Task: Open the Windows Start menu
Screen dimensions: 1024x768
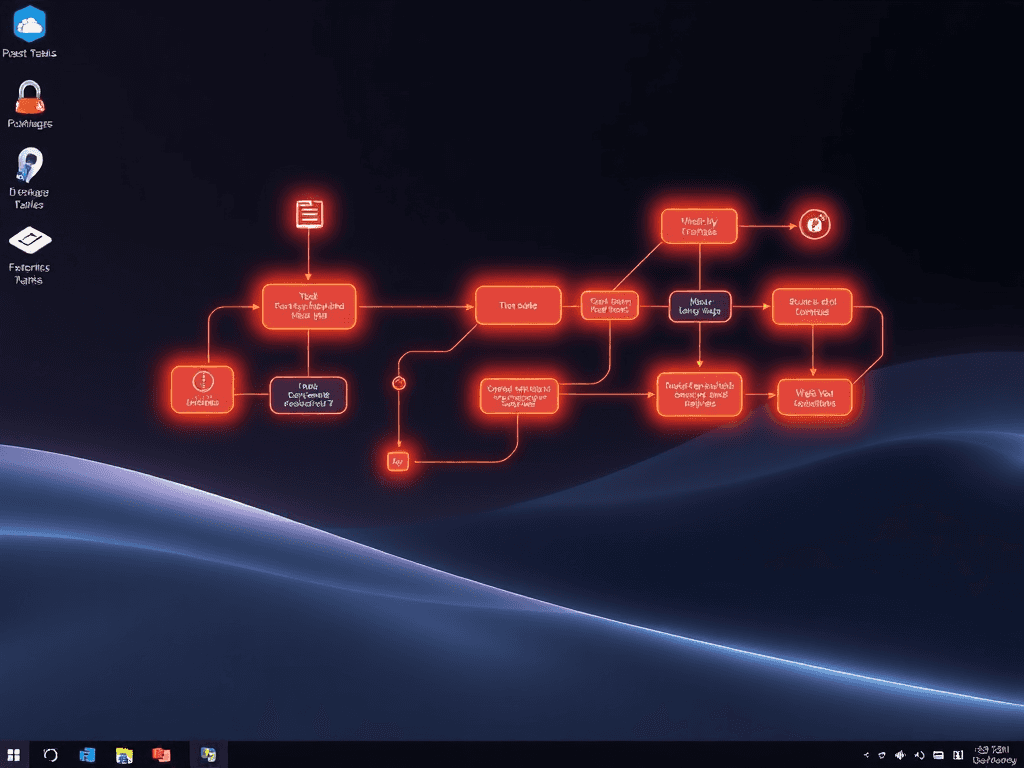Action: tap(14, 755)
